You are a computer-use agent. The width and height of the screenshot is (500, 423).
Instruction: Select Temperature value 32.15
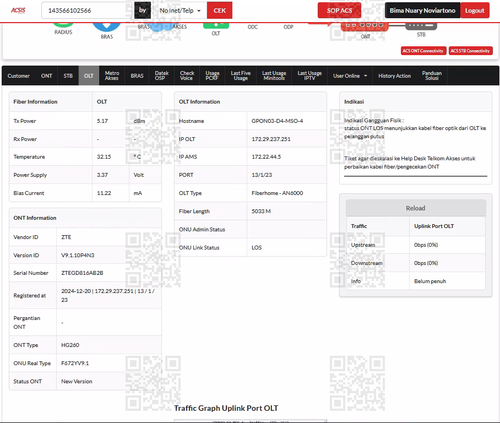click(x=104, y=157)
